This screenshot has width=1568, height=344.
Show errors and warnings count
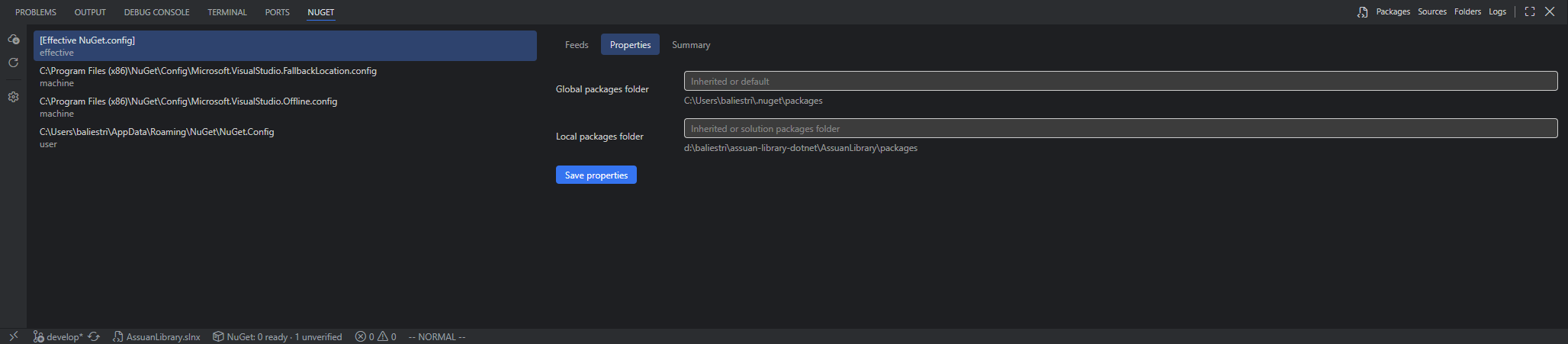[x=376, y=337]
